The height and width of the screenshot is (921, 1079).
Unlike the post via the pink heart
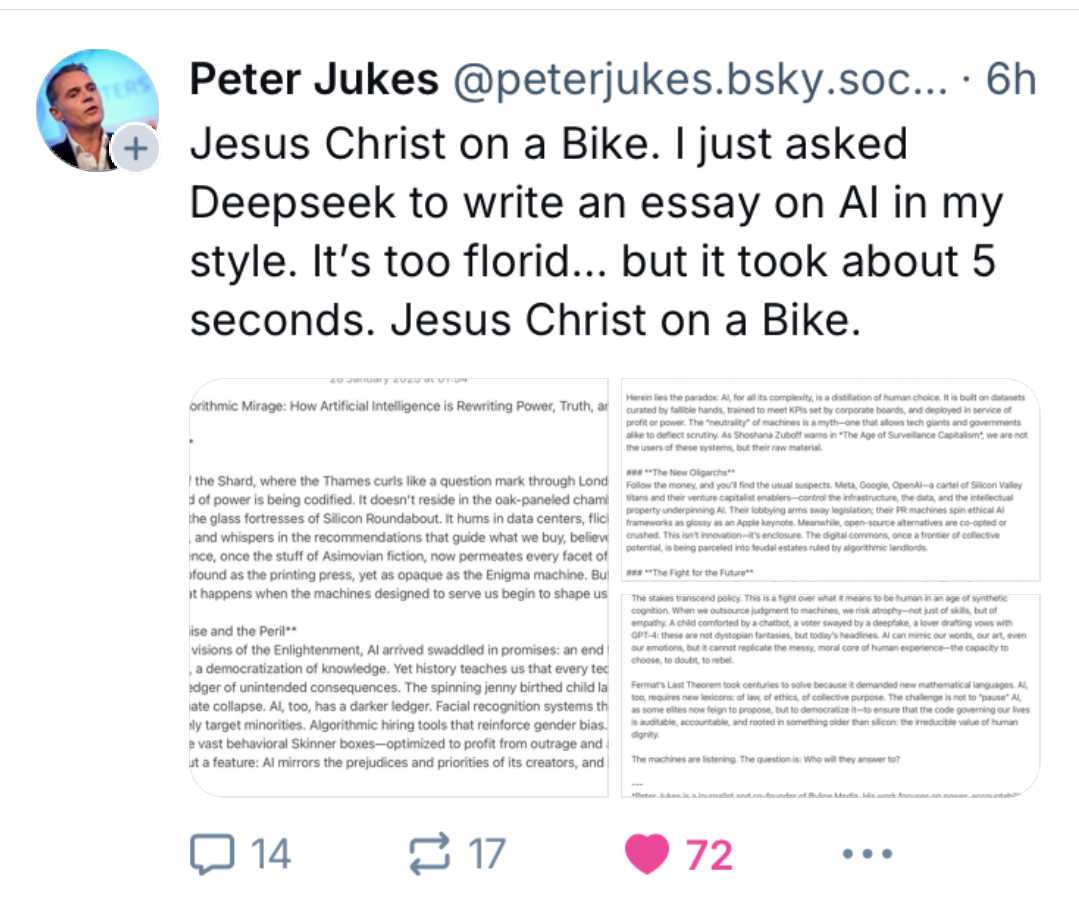click(646, 853)
